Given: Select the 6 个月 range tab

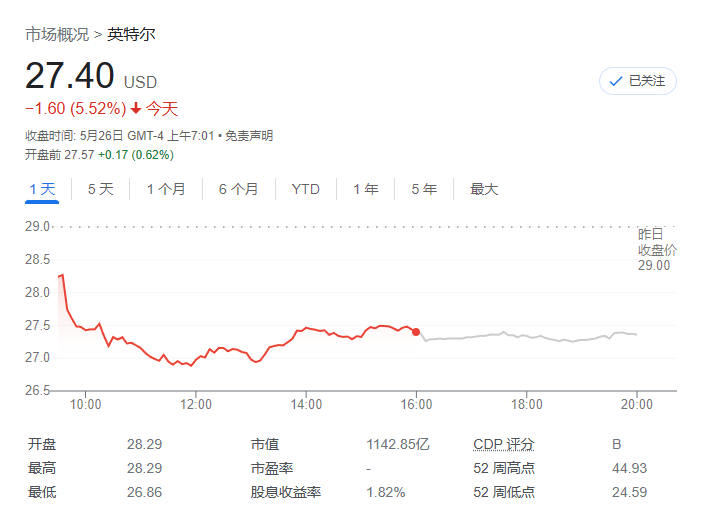Looking at the screenshot, I should [238, 189].
